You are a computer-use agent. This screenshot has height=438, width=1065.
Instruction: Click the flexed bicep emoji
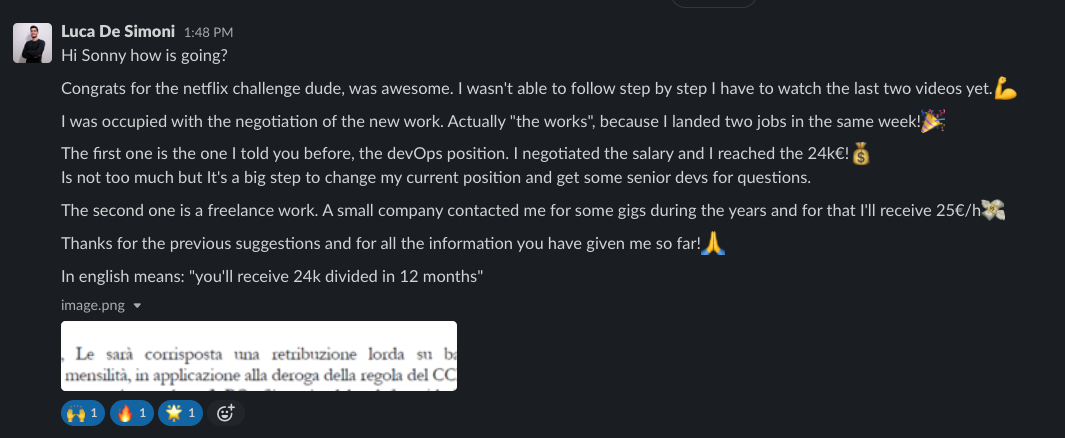coord(1006,90)
